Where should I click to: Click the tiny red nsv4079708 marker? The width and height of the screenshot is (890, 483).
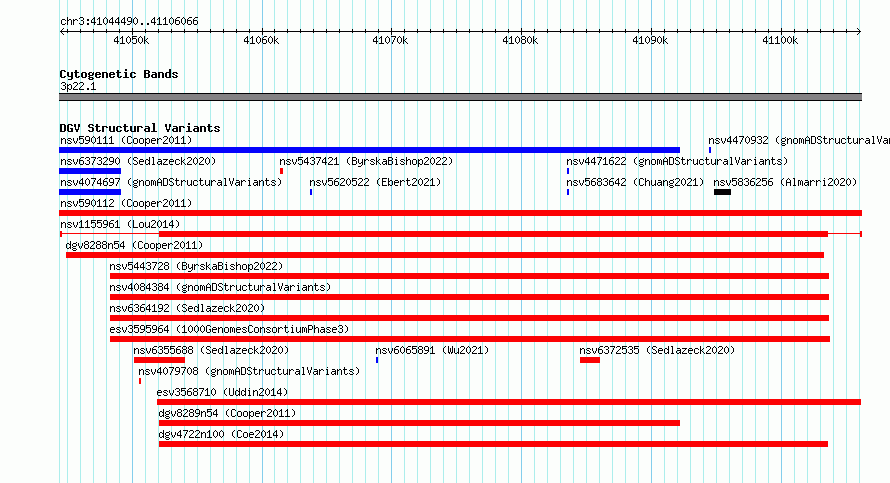(x=140, y=381)
